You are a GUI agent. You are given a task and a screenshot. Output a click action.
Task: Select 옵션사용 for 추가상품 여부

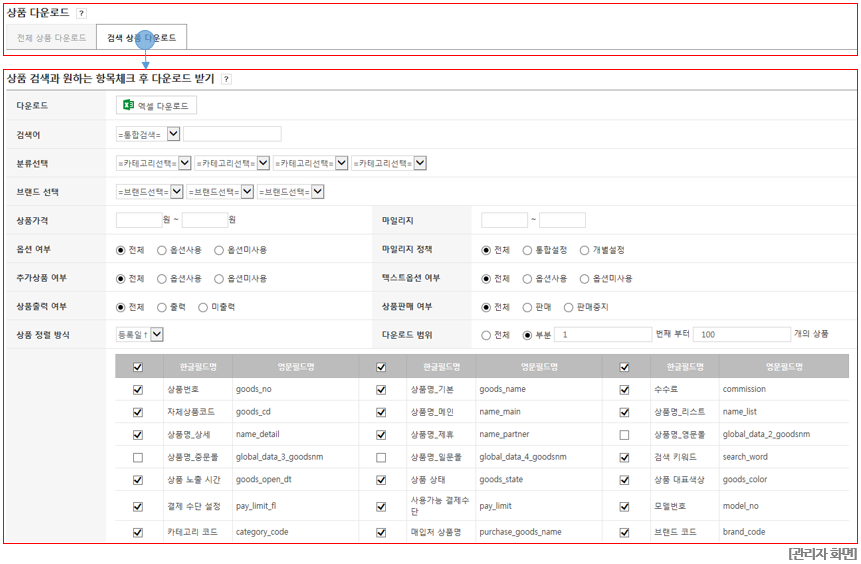161,279
